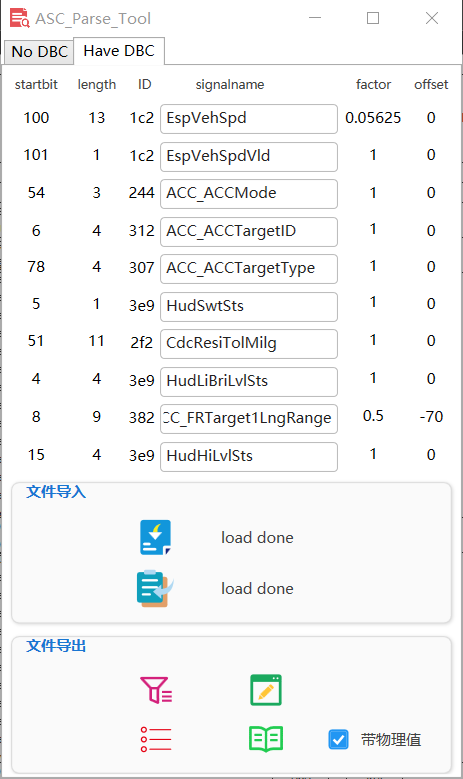Maximize the ASC_Parse_Tool window

[373, 18]
